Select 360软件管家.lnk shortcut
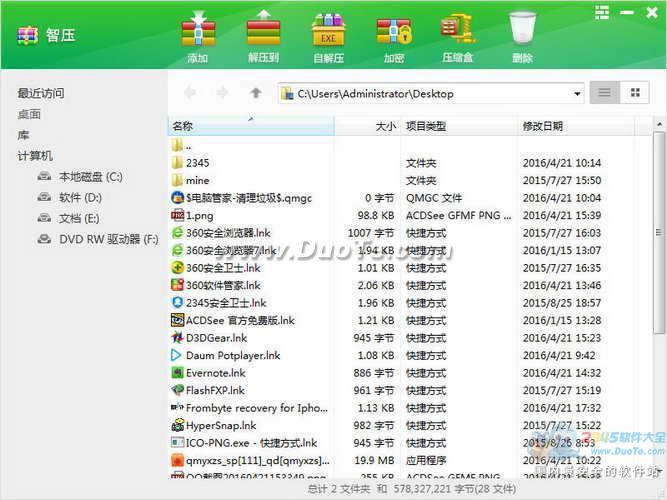This screenshot has width=667, height=500. (216, 285)
